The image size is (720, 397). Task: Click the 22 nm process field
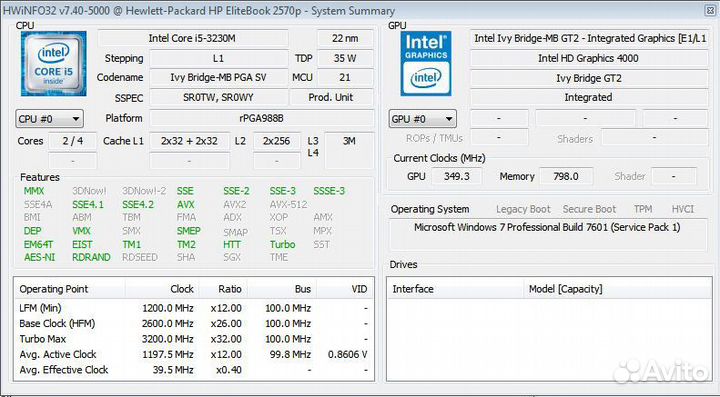click(x=345, y=39)
